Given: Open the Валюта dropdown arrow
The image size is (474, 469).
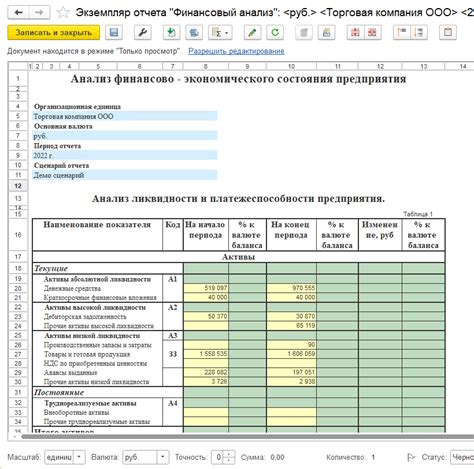Looking at the screenshot, I should [x=163, y=457].
